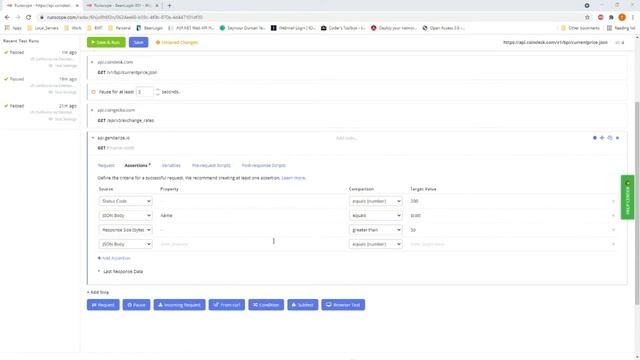Screen dimensions: 640x360
Task: Open source dropdown of the empty assertion row
Action: [125, 244]
